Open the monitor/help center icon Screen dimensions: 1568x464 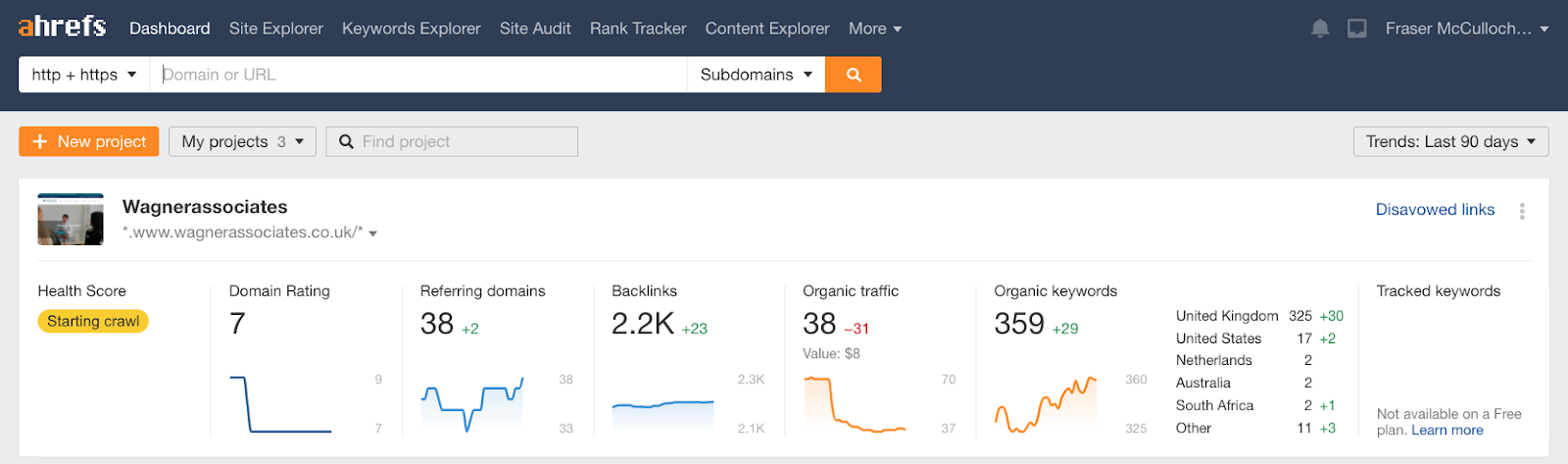tap(1357, 28)
